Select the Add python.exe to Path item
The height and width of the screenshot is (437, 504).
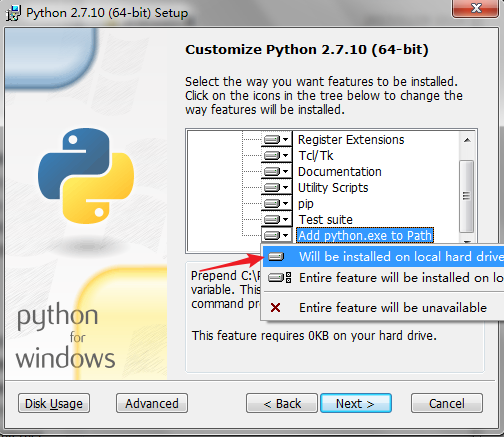coord(365,235)
